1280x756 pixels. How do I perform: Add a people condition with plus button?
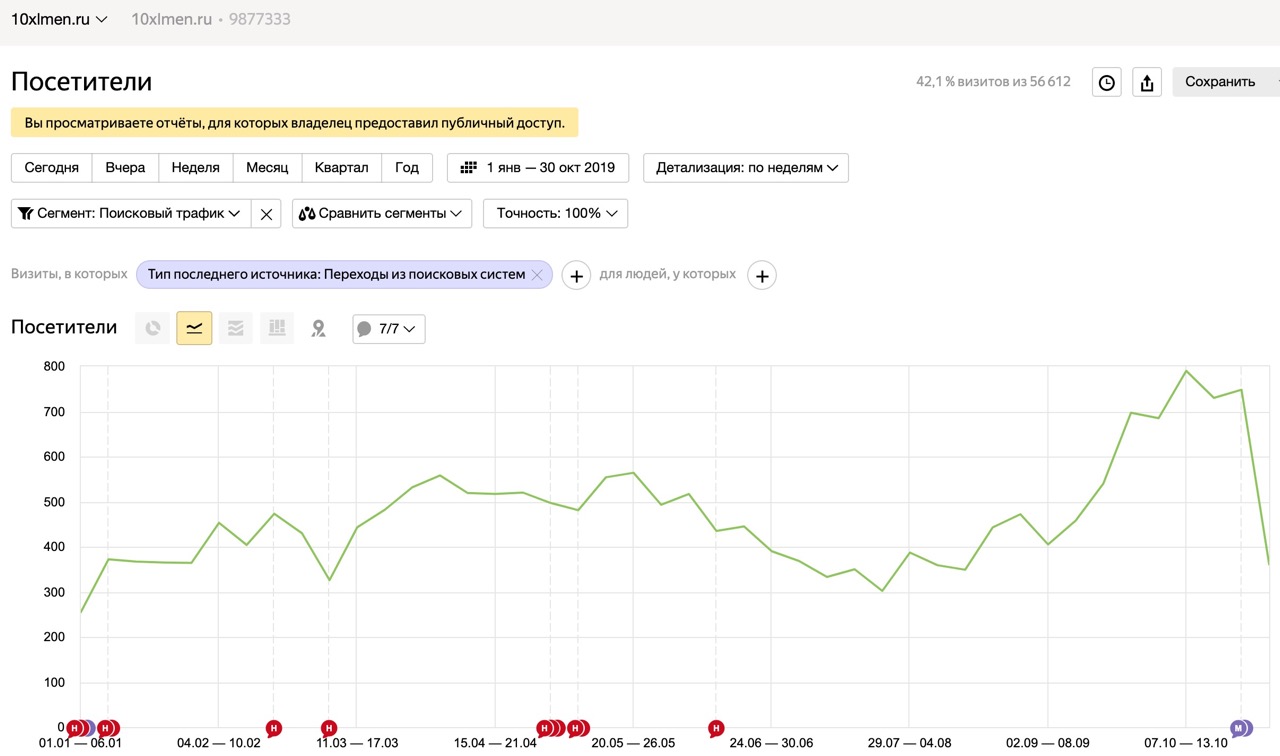click(x=762, y=276)
